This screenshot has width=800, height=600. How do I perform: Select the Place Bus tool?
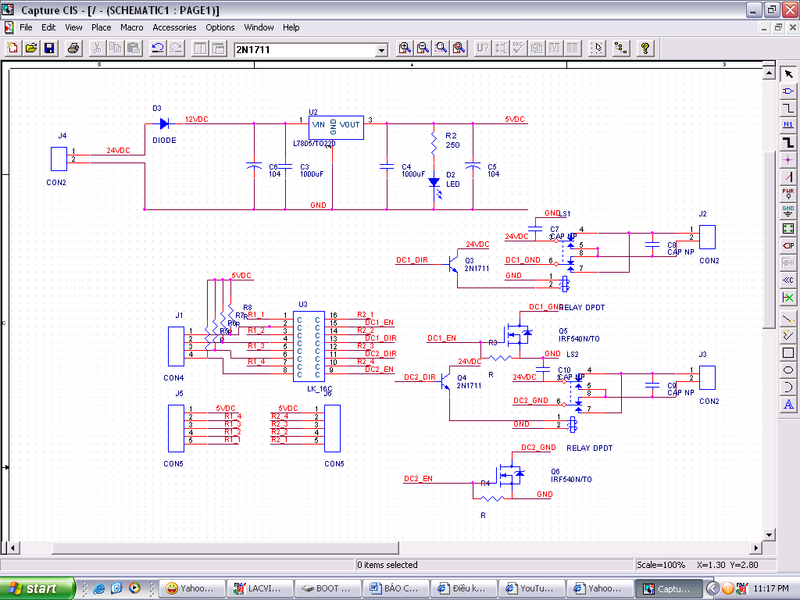click(788, 142)
